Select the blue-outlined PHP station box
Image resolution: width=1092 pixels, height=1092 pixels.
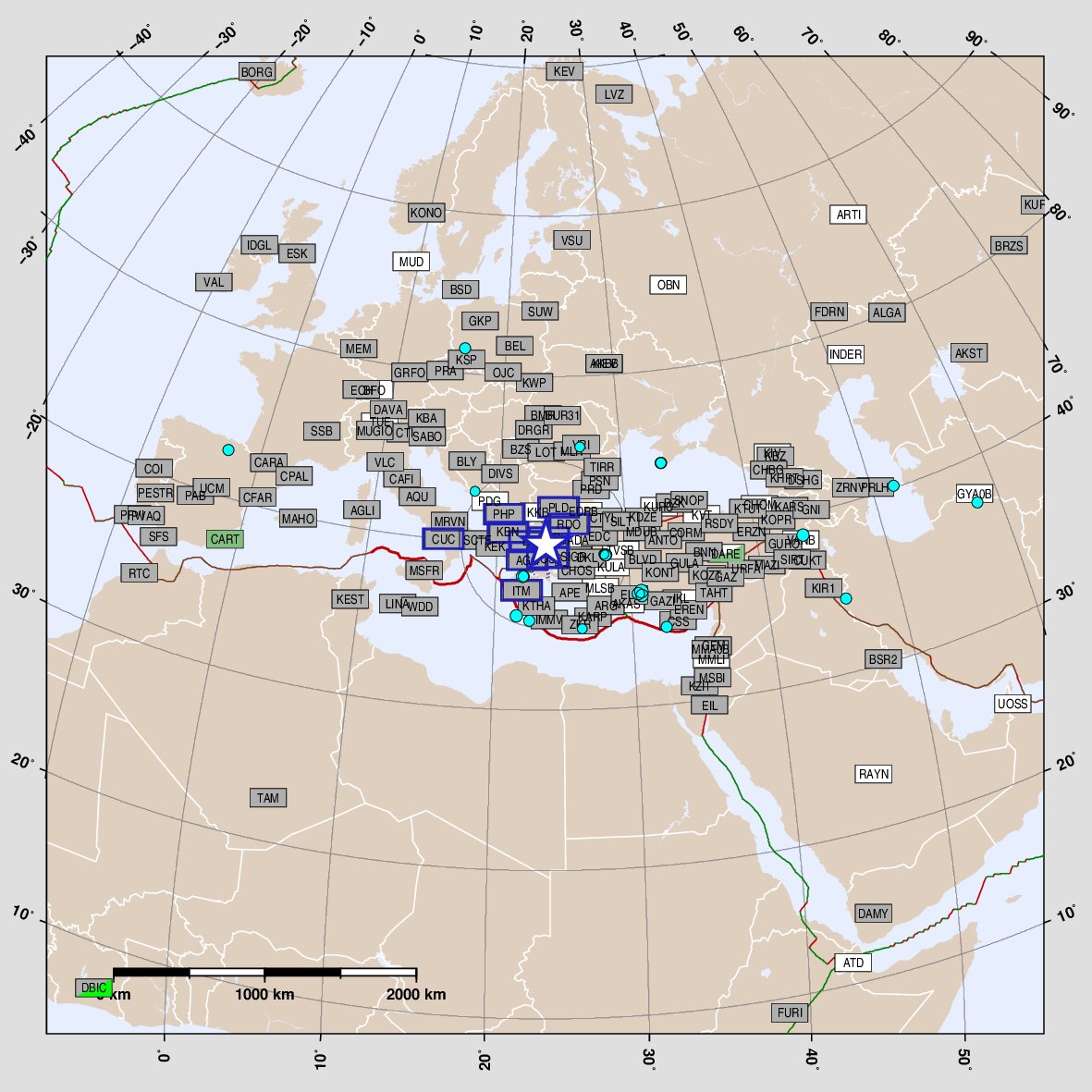point(503,514)
